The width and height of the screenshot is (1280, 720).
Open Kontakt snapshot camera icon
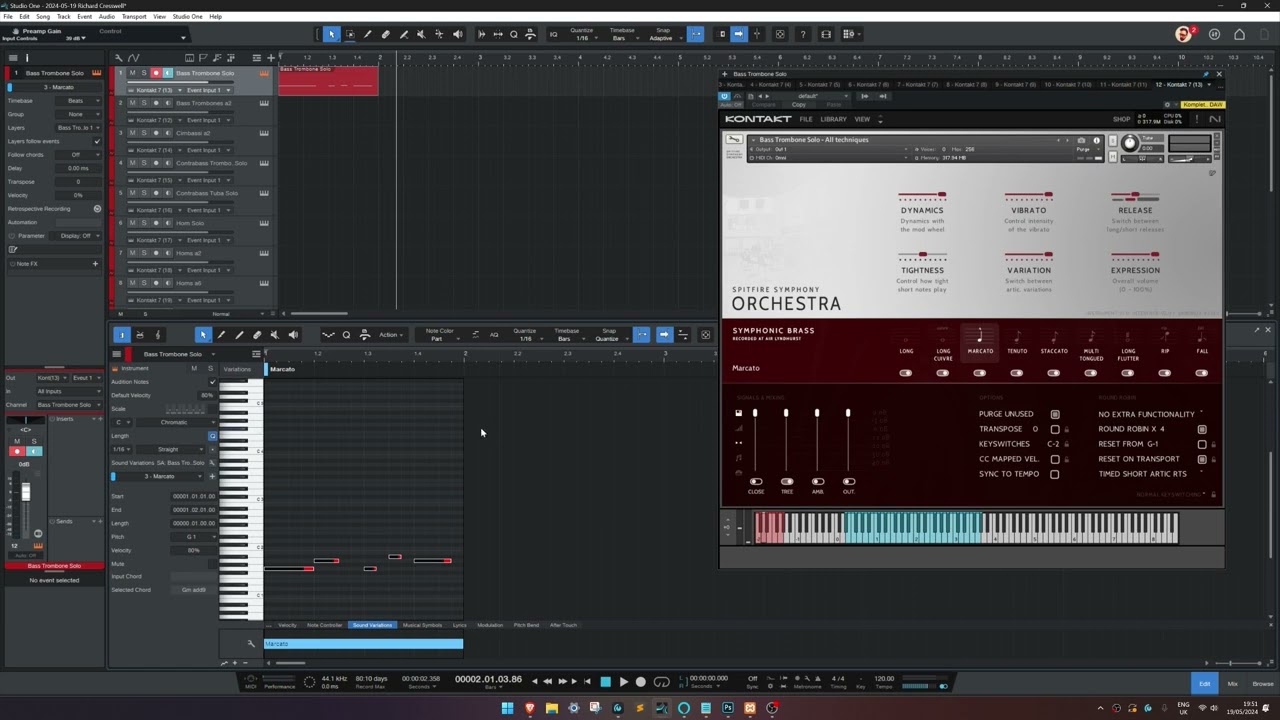click(x=1081, y=140)
